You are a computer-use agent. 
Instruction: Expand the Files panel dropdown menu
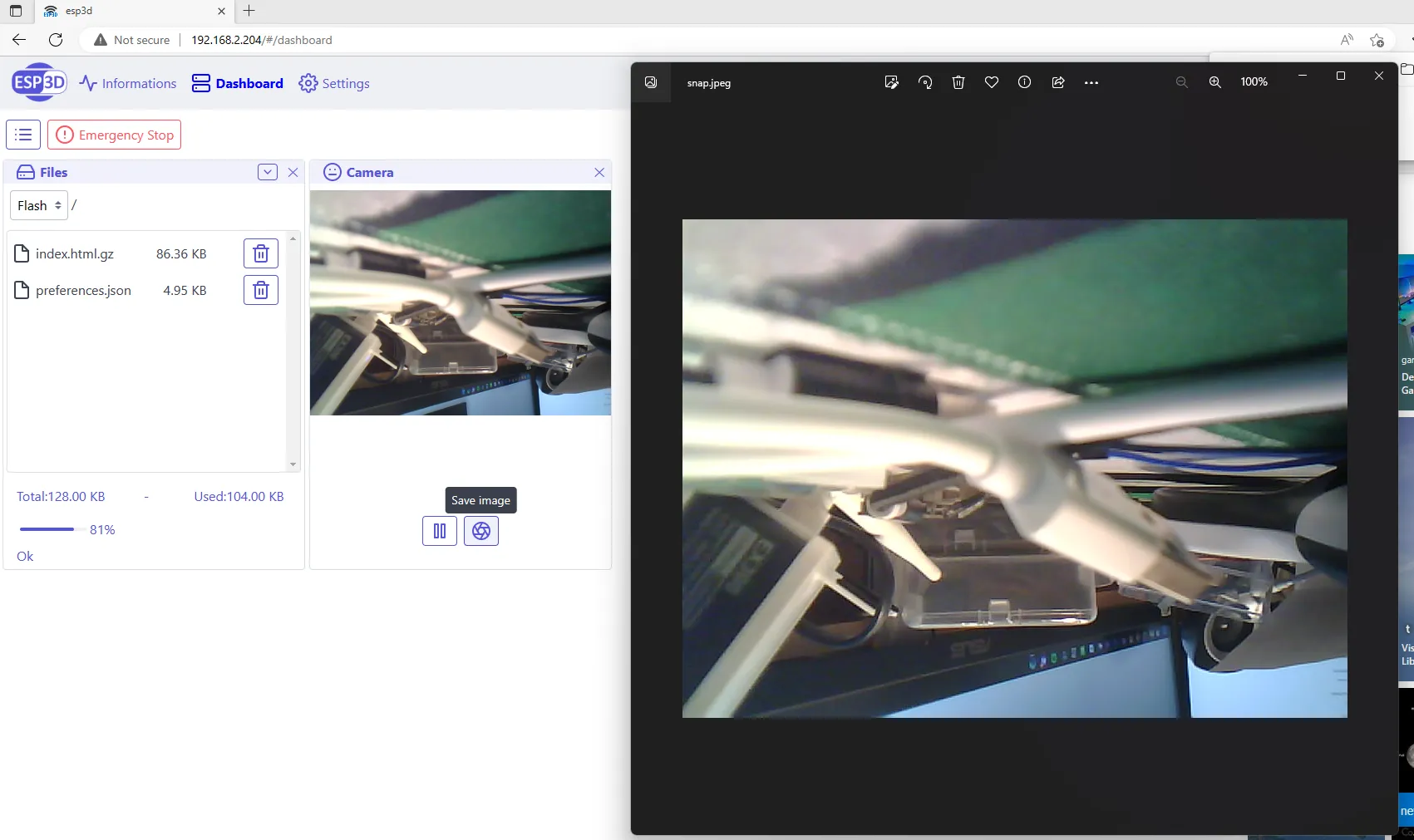267,172
